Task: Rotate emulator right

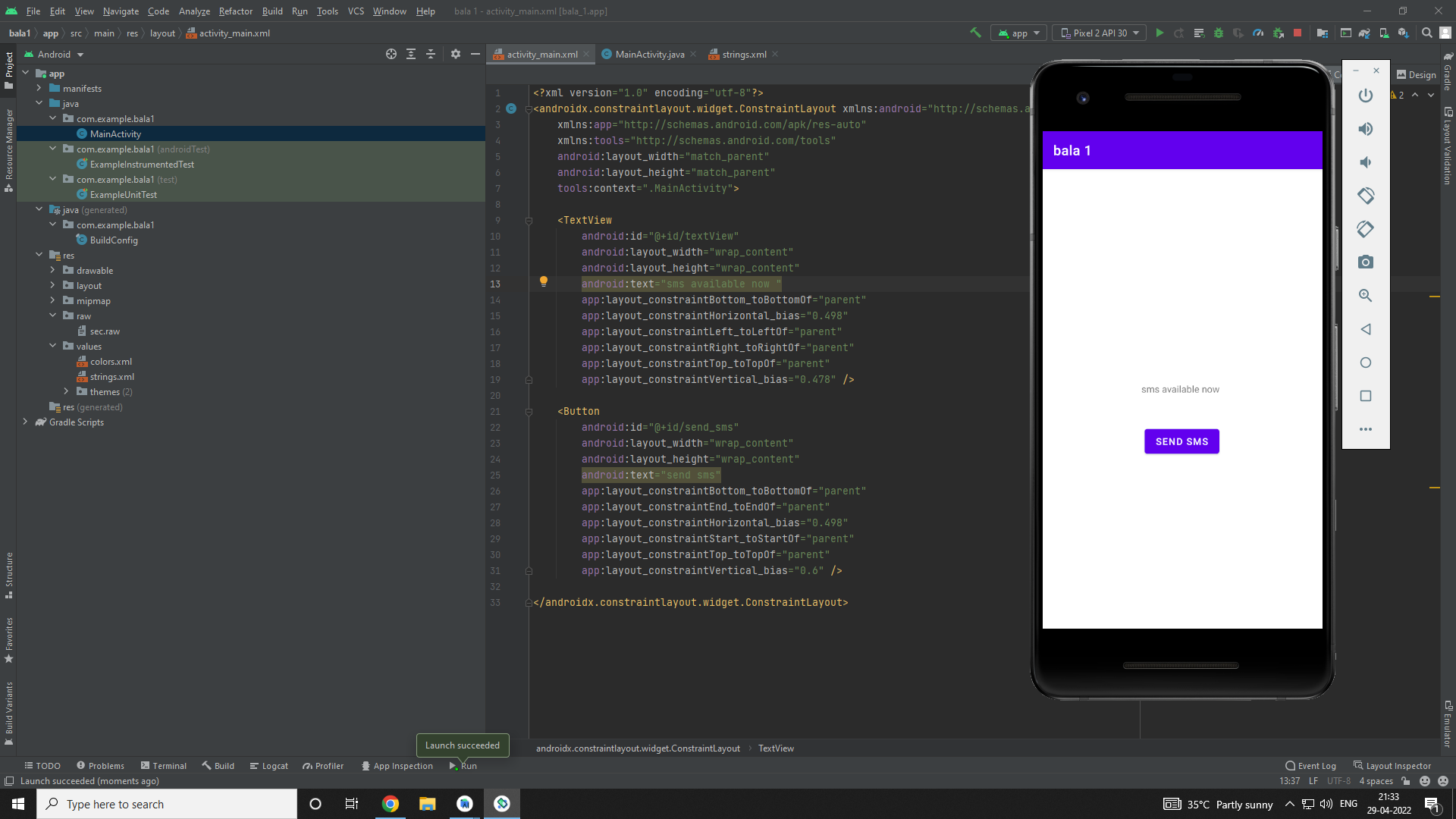Action: 1366,229
